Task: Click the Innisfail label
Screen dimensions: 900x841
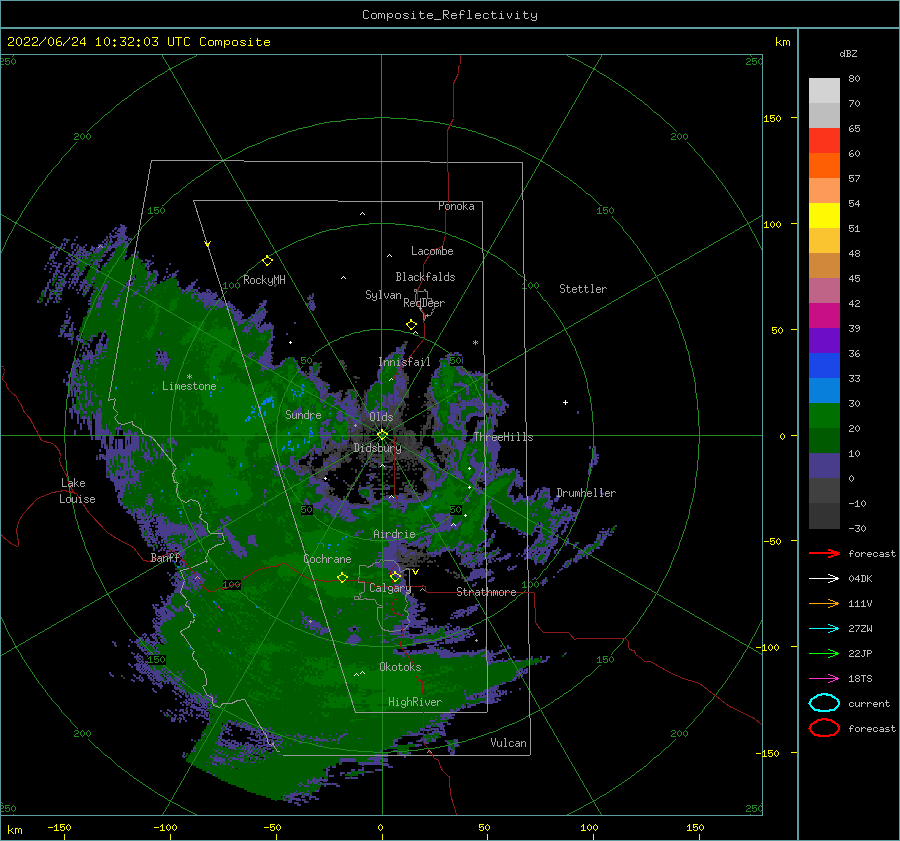Action: 404,362
